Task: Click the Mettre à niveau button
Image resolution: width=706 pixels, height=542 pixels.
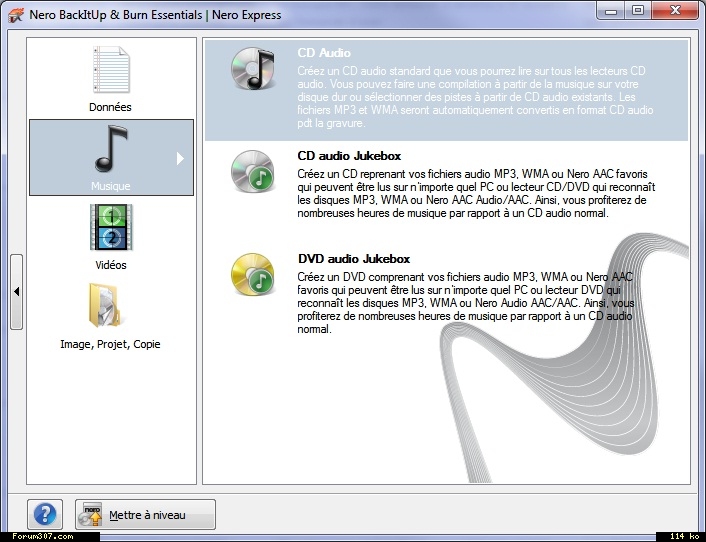Action: (x=145, y=515)
